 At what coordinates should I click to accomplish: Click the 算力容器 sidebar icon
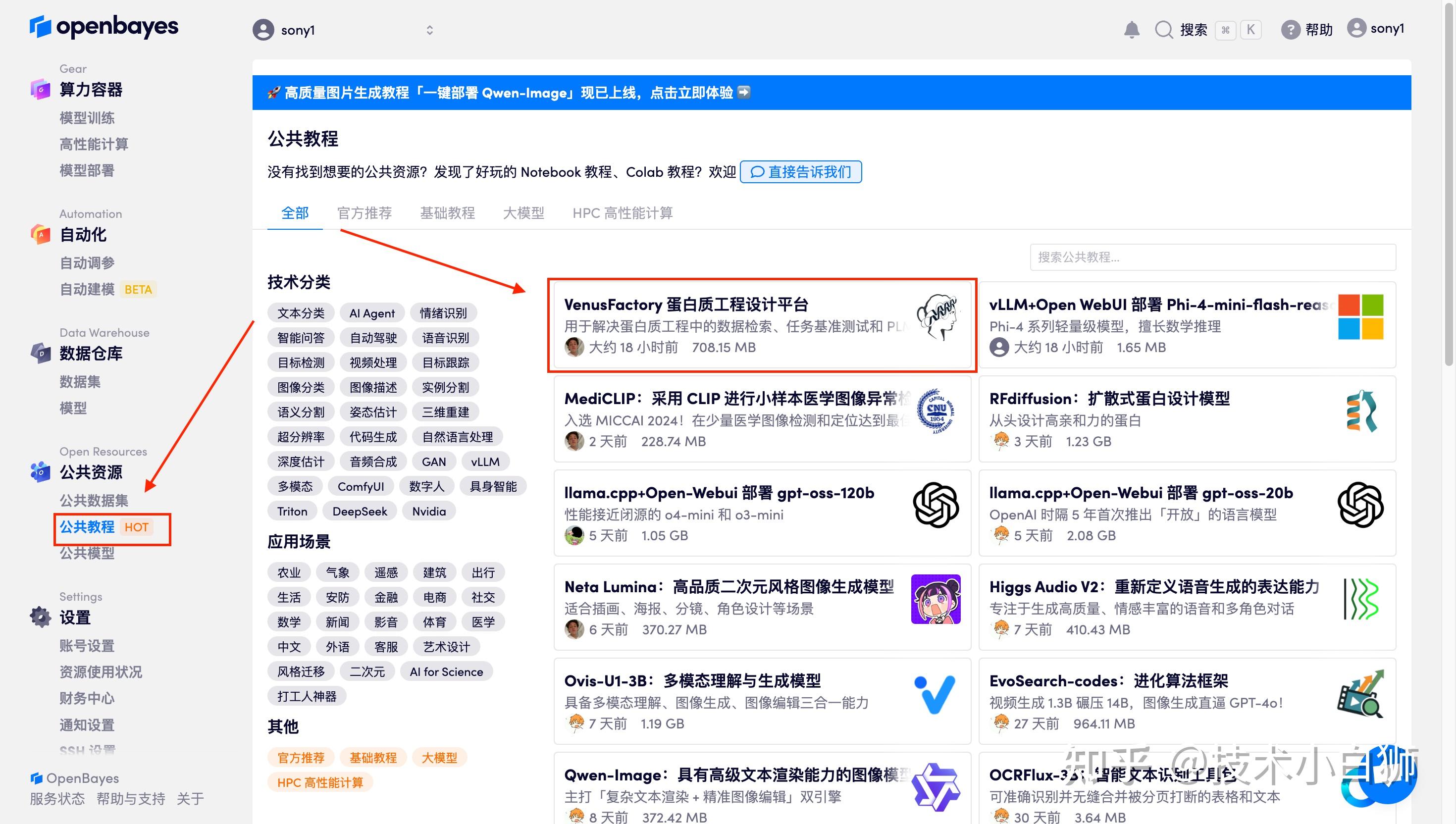click(x=40, y=90)
